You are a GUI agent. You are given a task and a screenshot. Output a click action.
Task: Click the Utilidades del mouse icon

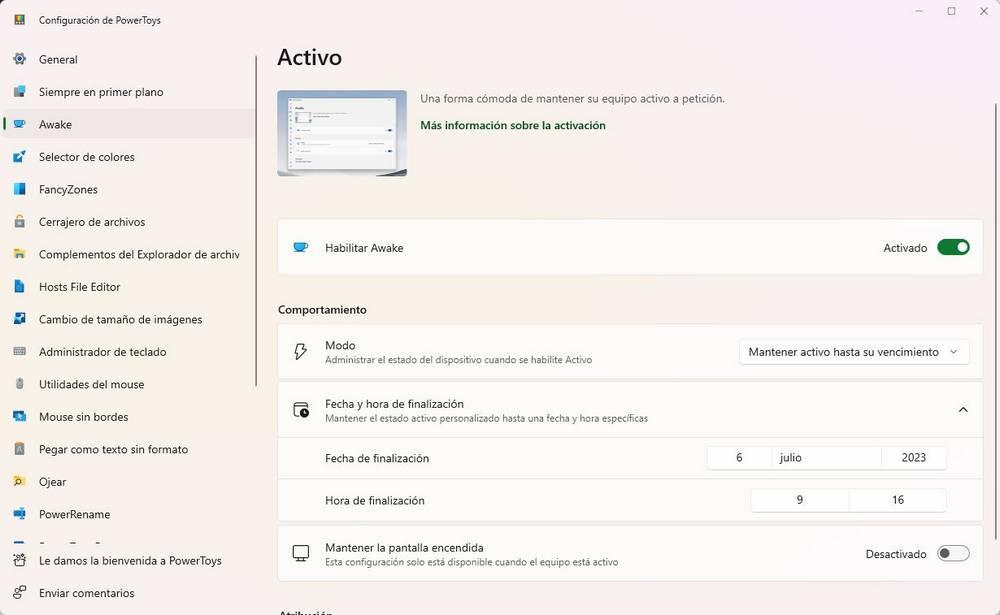20,384
